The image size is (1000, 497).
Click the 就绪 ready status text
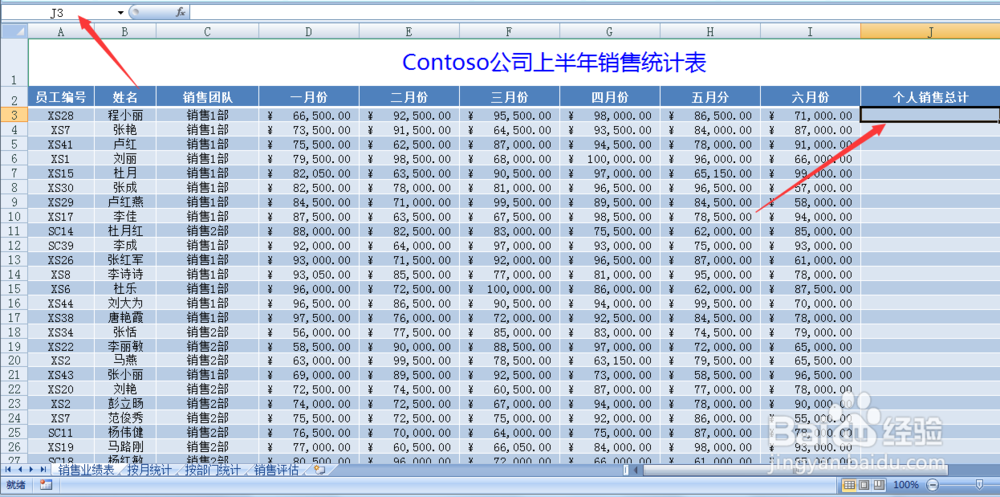(16, 485)
